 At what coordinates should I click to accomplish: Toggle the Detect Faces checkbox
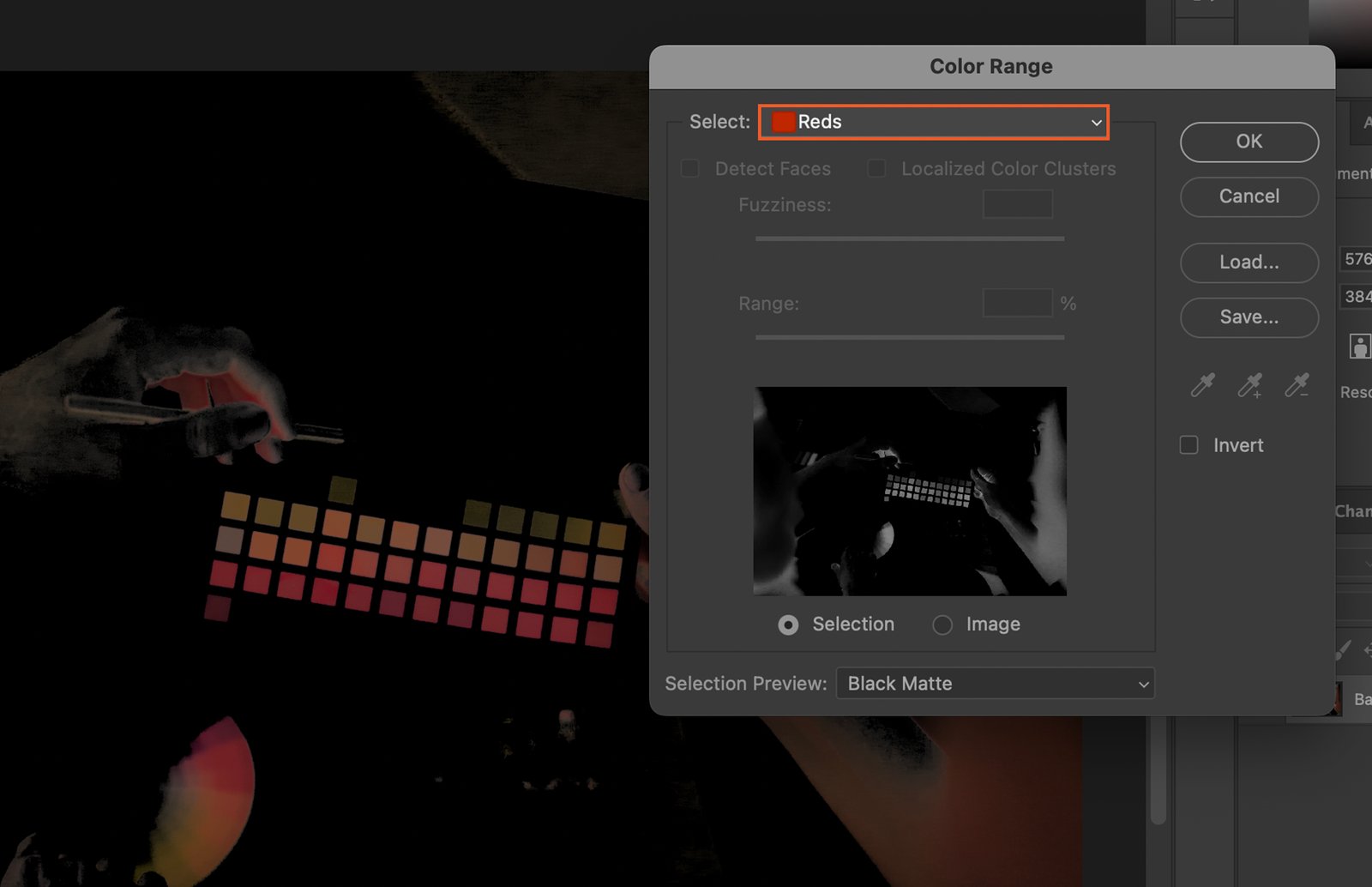pyautogui.click(x=690, y=169)
